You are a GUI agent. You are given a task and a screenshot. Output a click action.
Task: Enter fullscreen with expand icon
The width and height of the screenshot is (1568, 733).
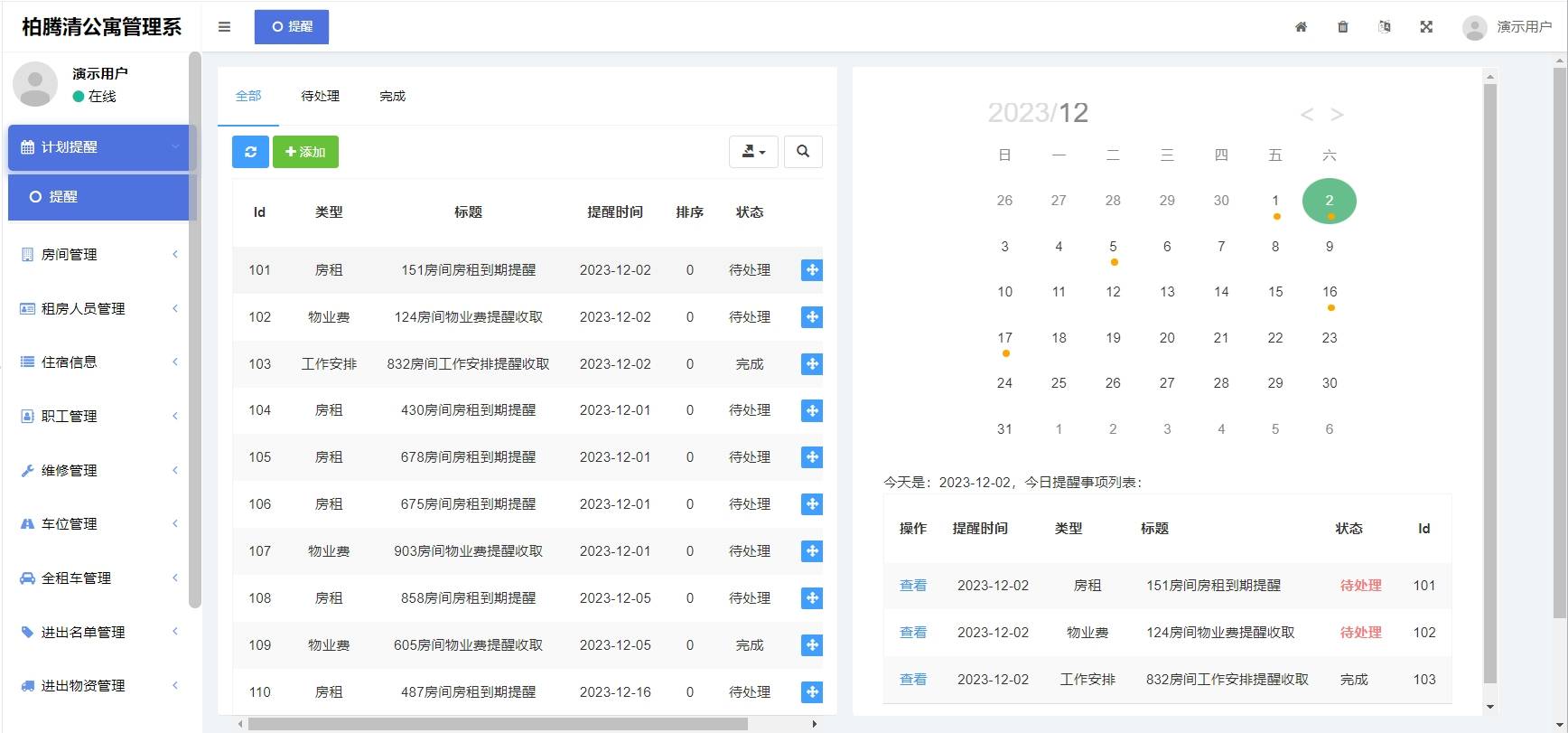[1426, 27]
